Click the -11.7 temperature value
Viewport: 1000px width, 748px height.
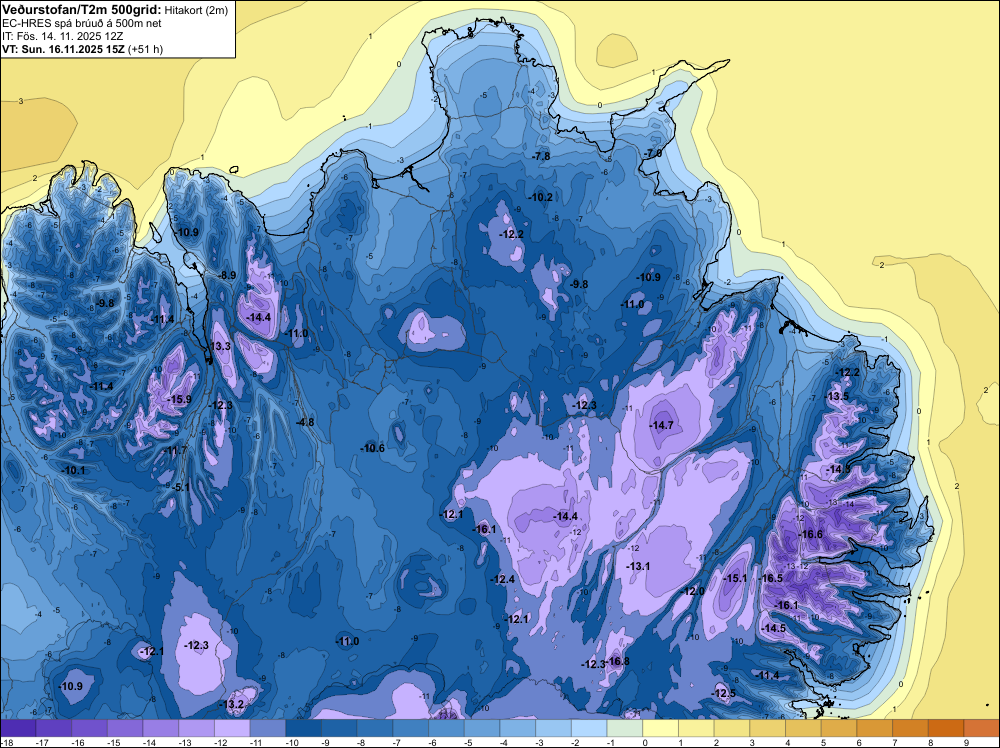(x=176, y=450)
